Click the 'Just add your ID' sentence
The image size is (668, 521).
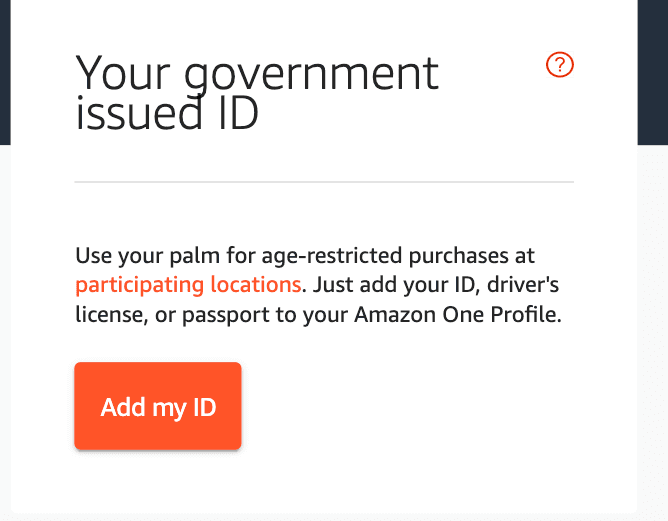(x=394, y=285)
